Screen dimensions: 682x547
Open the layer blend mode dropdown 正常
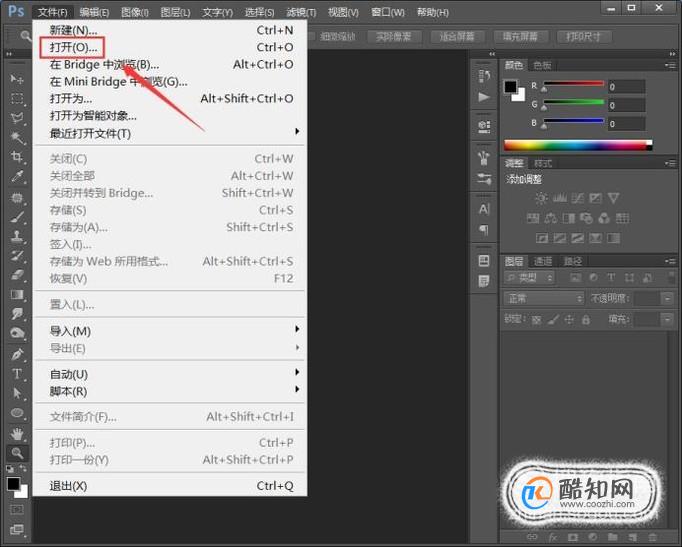[x=544, y=298]
